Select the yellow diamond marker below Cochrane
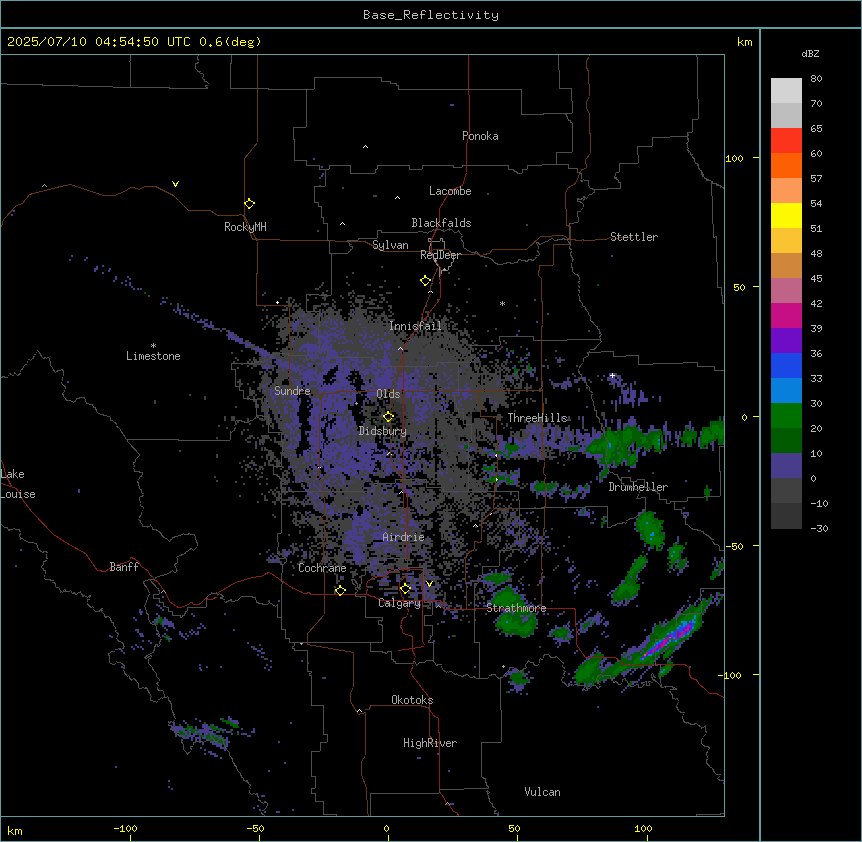Viewport: 862px width, 842px height. 340,591
